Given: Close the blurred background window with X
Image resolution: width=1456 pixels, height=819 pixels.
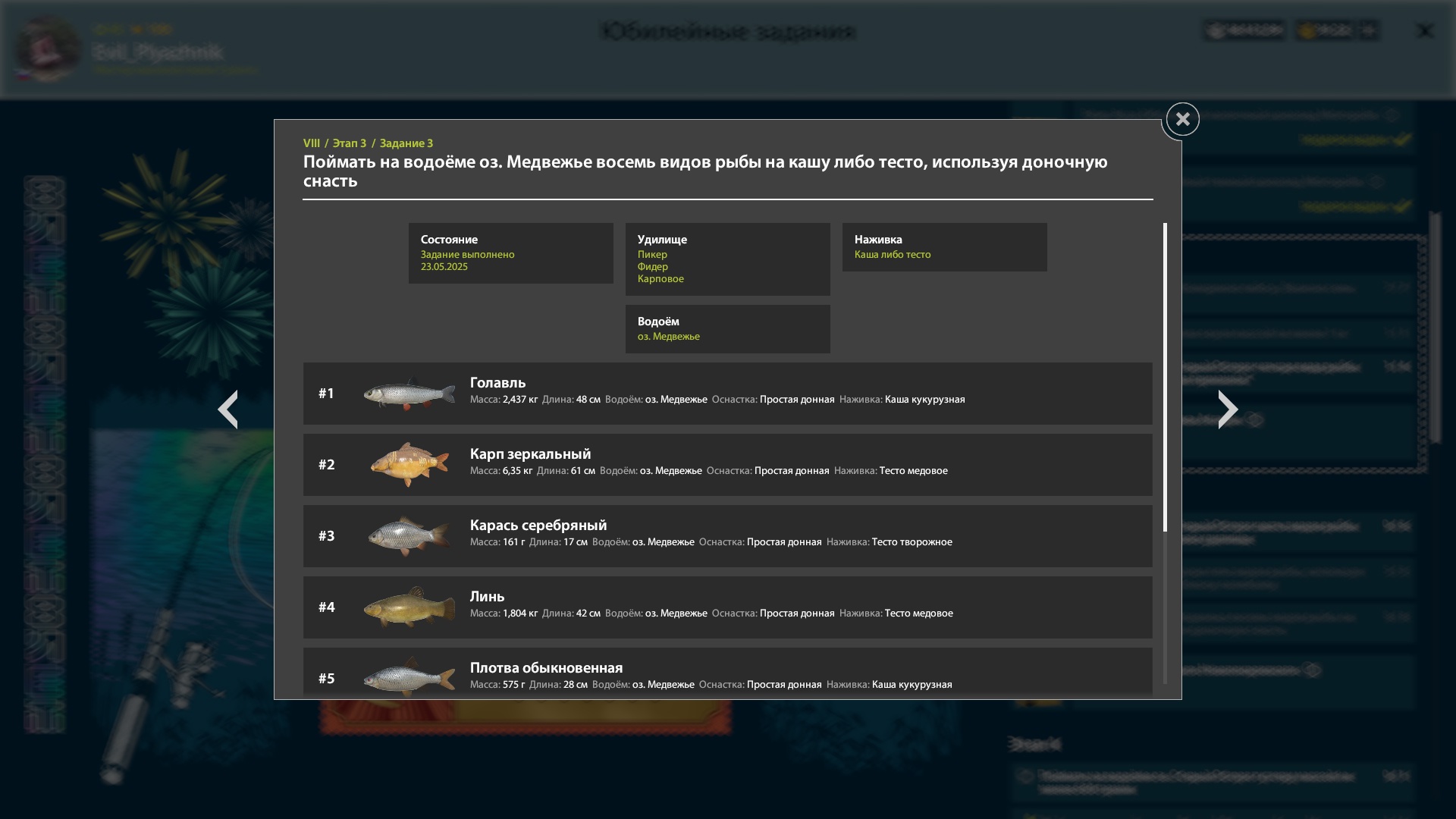Looking at the screenshot, I should (x=1425, y=30).
